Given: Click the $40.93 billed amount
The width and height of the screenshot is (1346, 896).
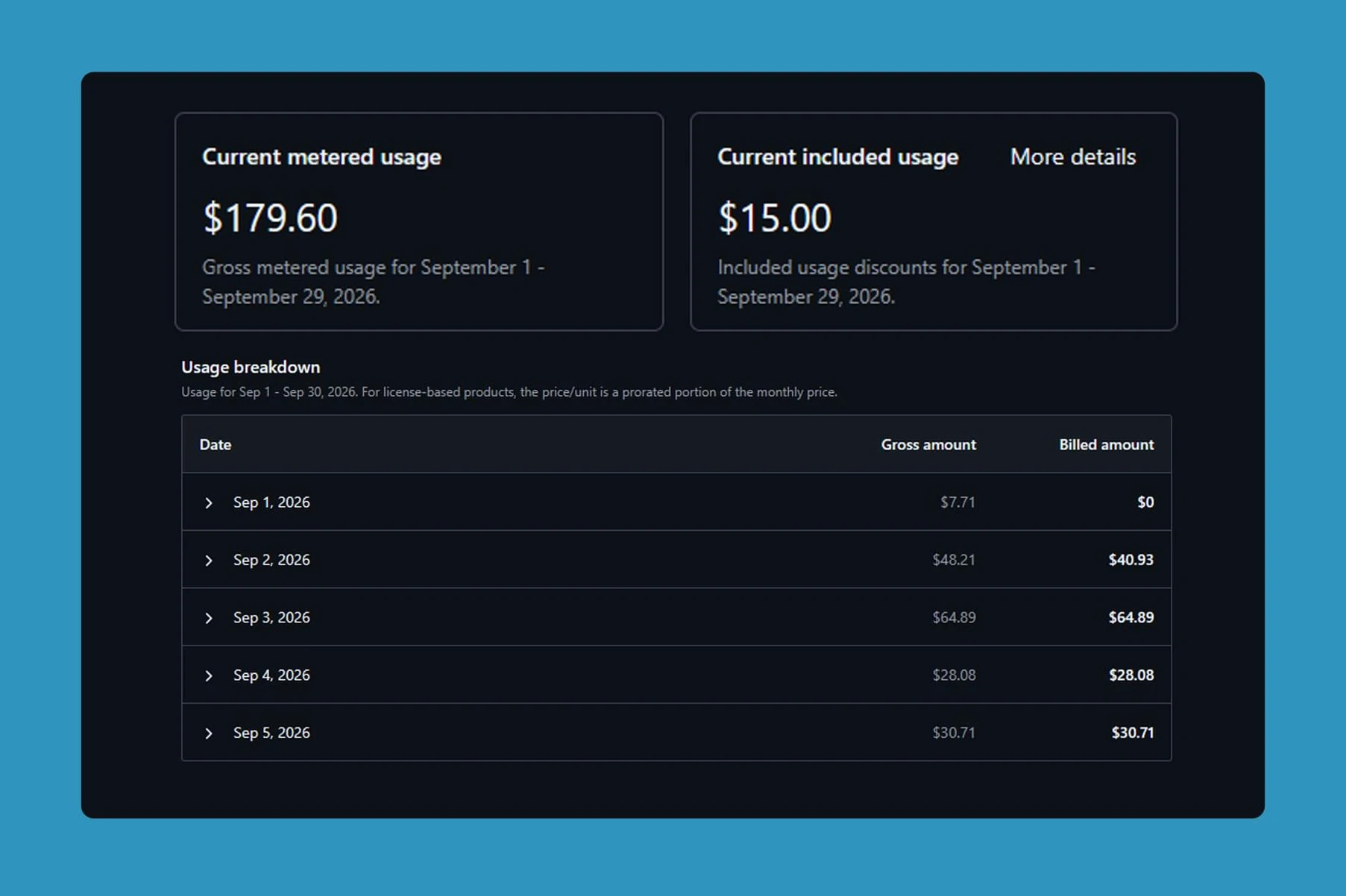Looking at the screenshot, I should (1131, 560).
